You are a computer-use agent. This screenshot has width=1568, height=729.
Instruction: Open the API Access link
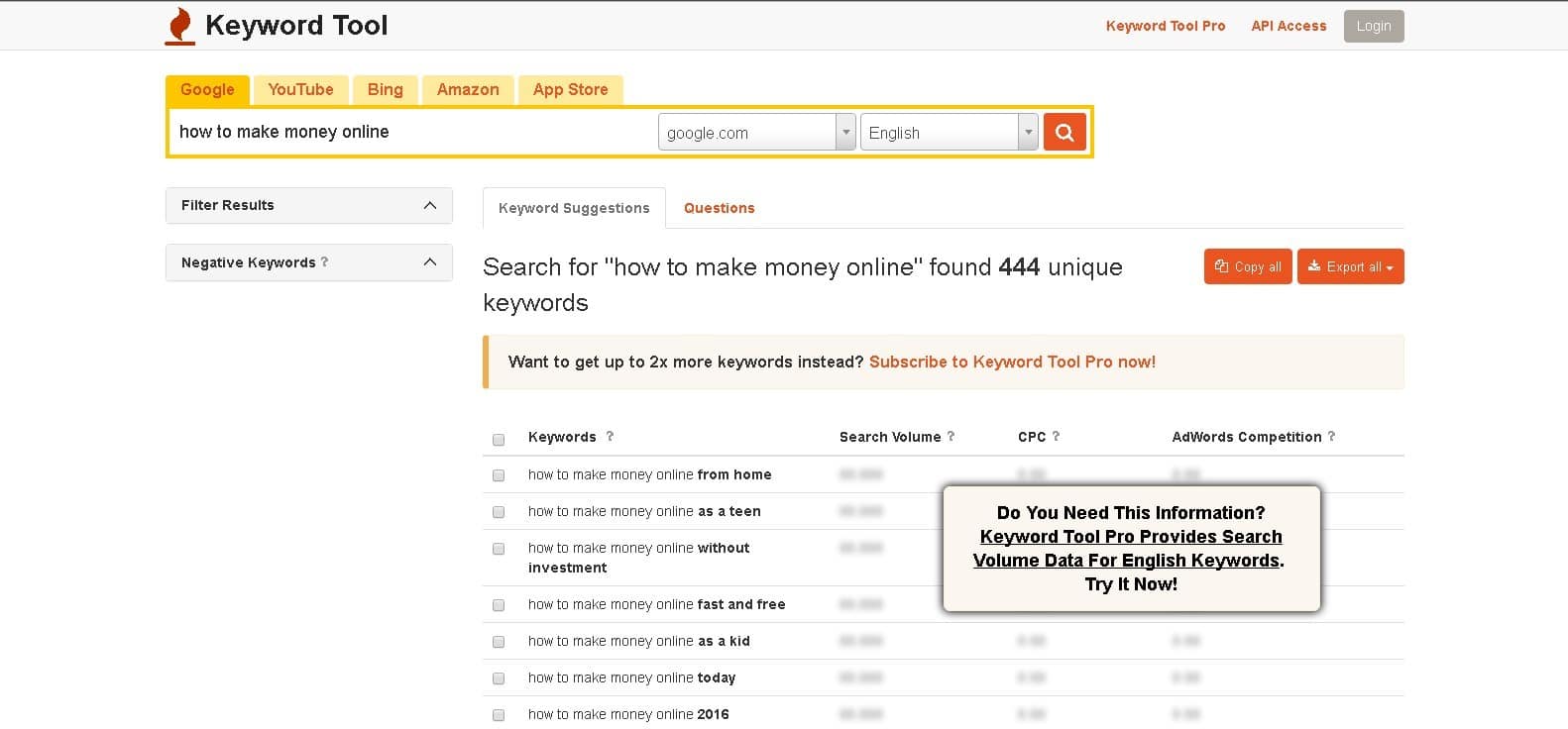(1288, 26)
